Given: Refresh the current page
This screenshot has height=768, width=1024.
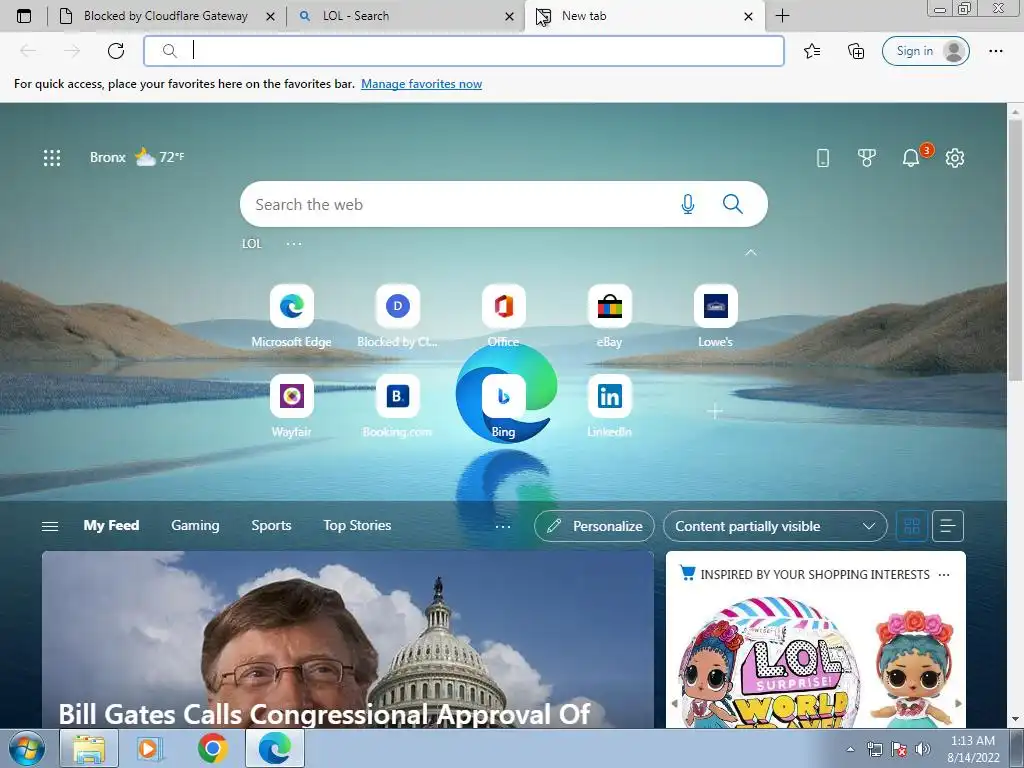Looking at the screenshot, I should tap(116, 51).
